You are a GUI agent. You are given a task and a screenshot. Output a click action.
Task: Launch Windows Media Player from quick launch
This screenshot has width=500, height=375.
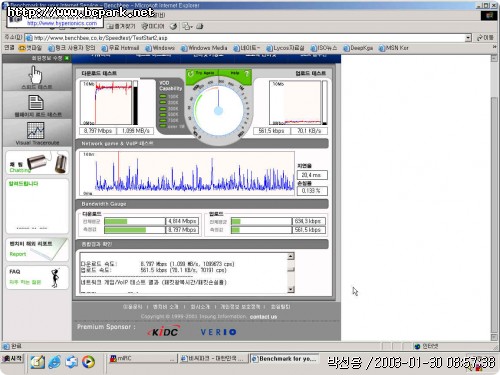tap(88, 362)
